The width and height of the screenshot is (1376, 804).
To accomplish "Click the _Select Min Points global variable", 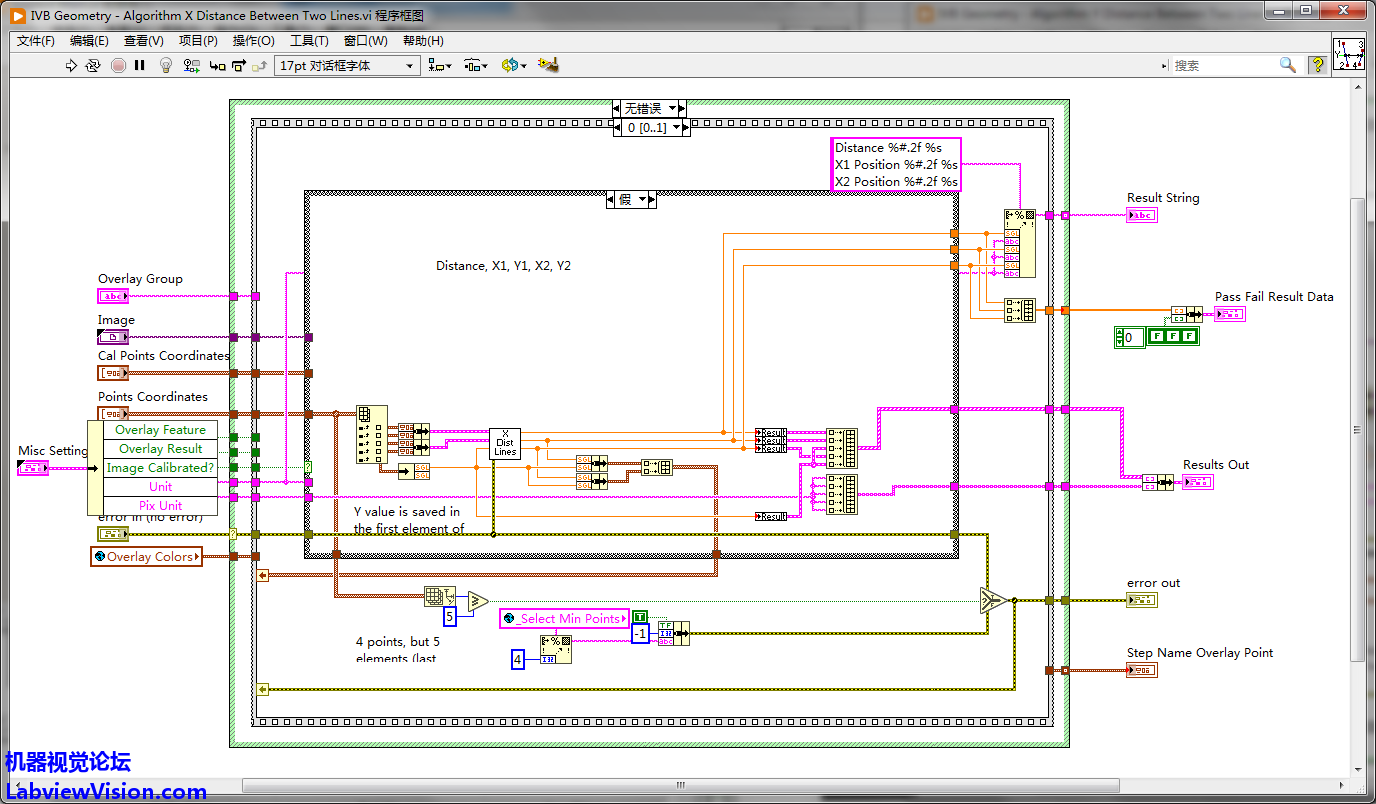I will click(565, 619).
